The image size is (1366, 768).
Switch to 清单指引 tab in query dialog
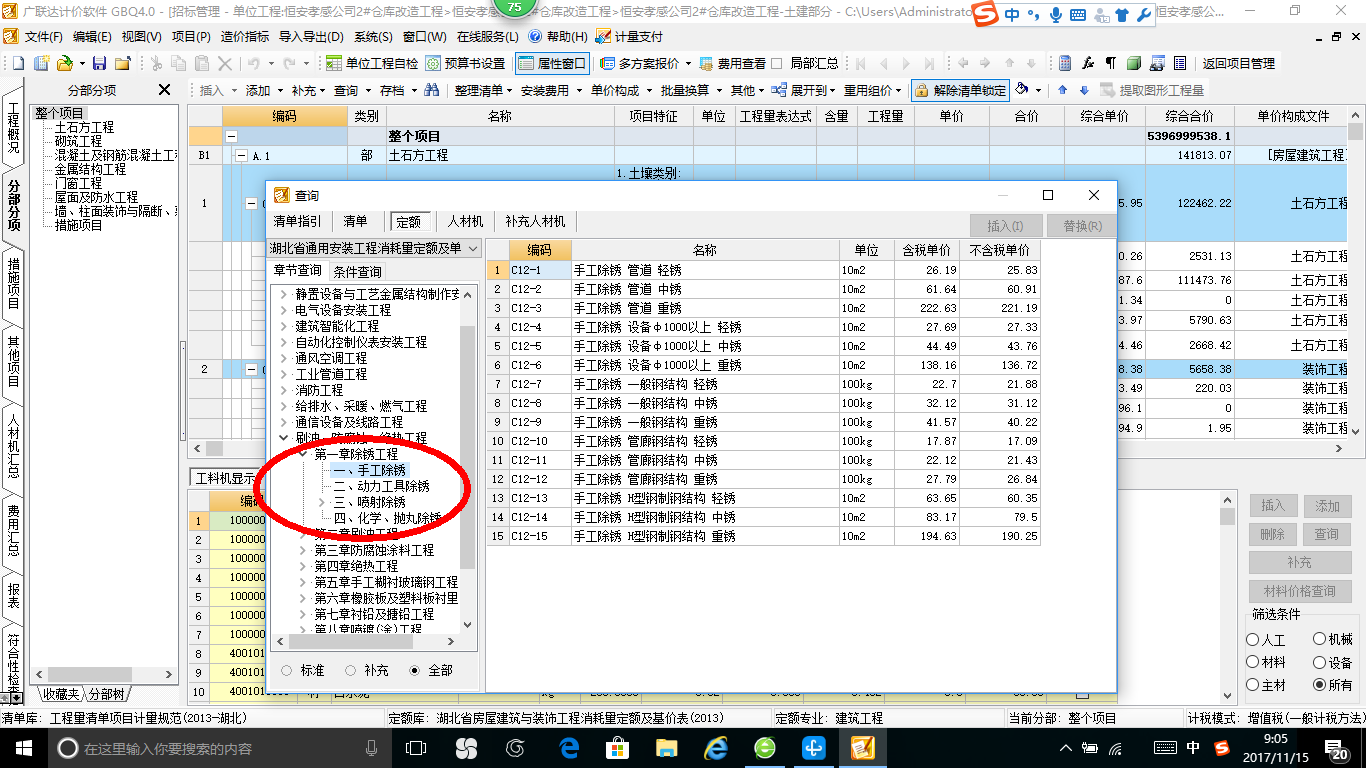coord(298,221)
